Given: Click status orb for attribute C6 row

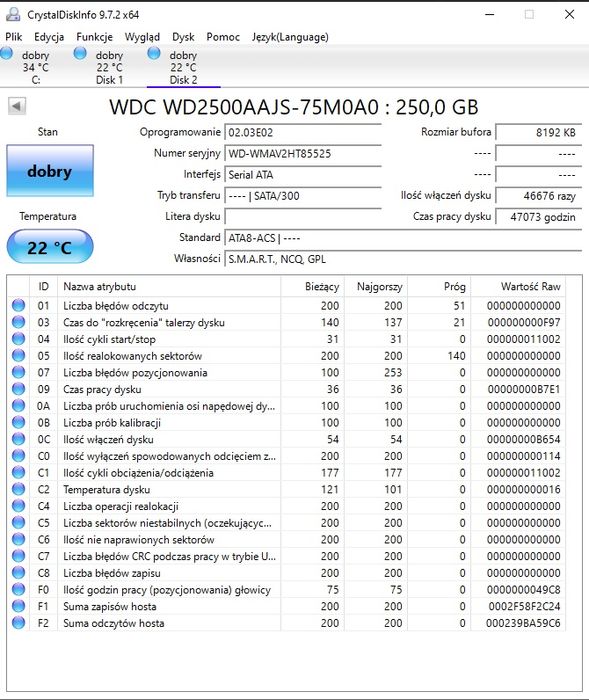Looking at the screenshot, I should click(18, 539).
